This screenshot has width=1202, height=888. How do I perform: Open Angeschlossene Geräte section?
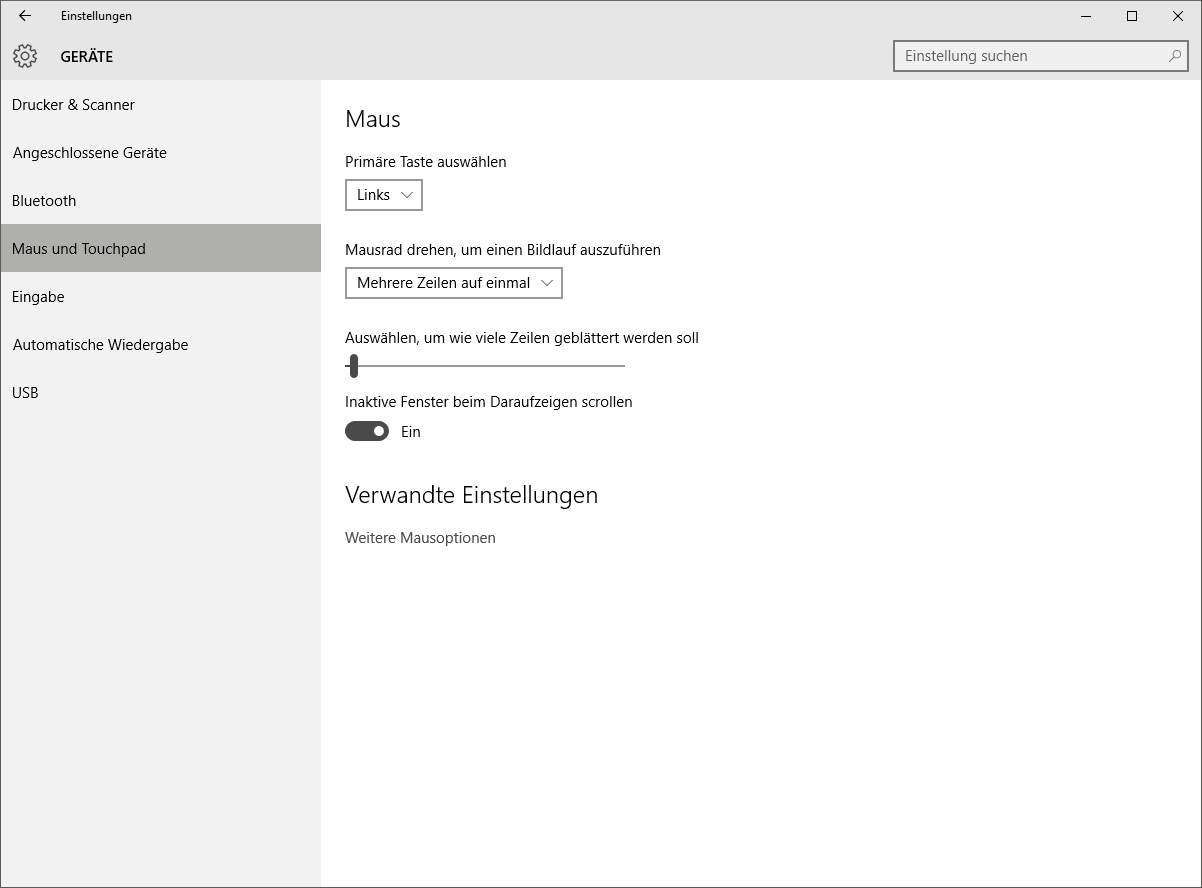coord(160,152)
